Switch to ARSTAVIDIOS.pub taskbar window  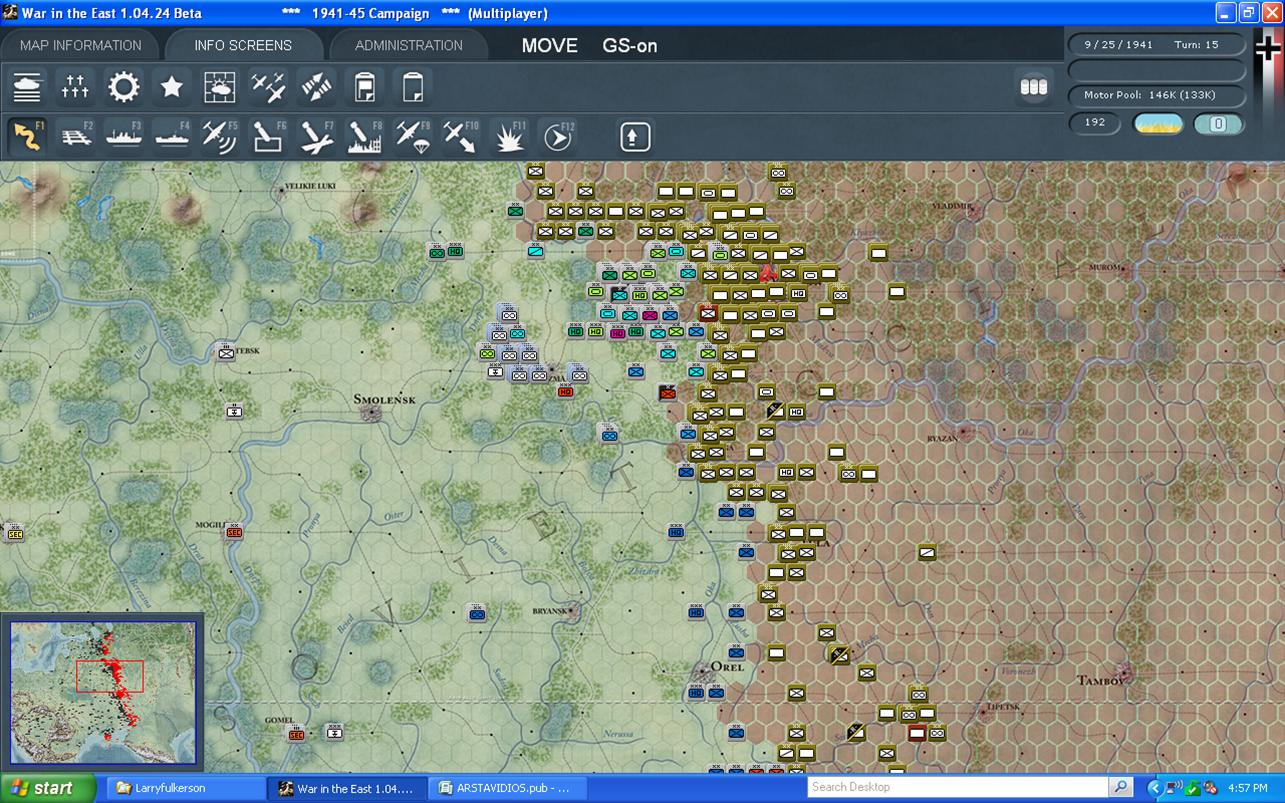click(507, 788)
